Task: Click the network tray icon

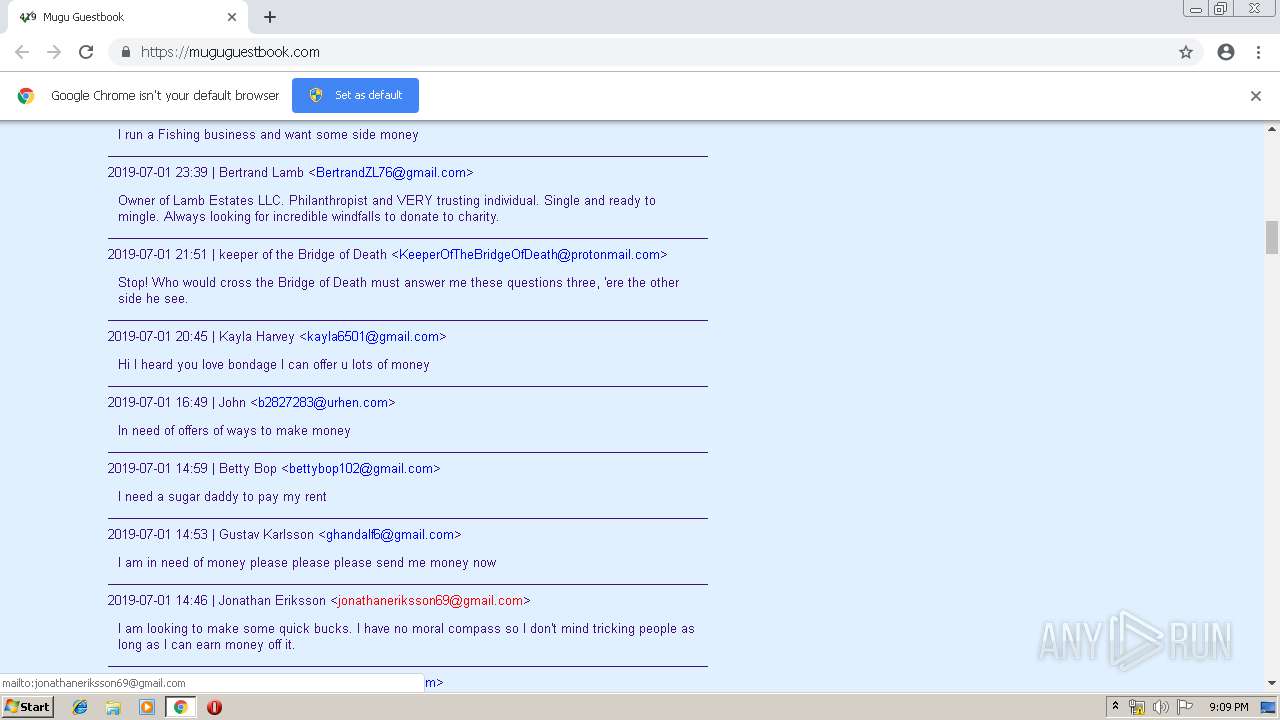Action: [1137, 707]
